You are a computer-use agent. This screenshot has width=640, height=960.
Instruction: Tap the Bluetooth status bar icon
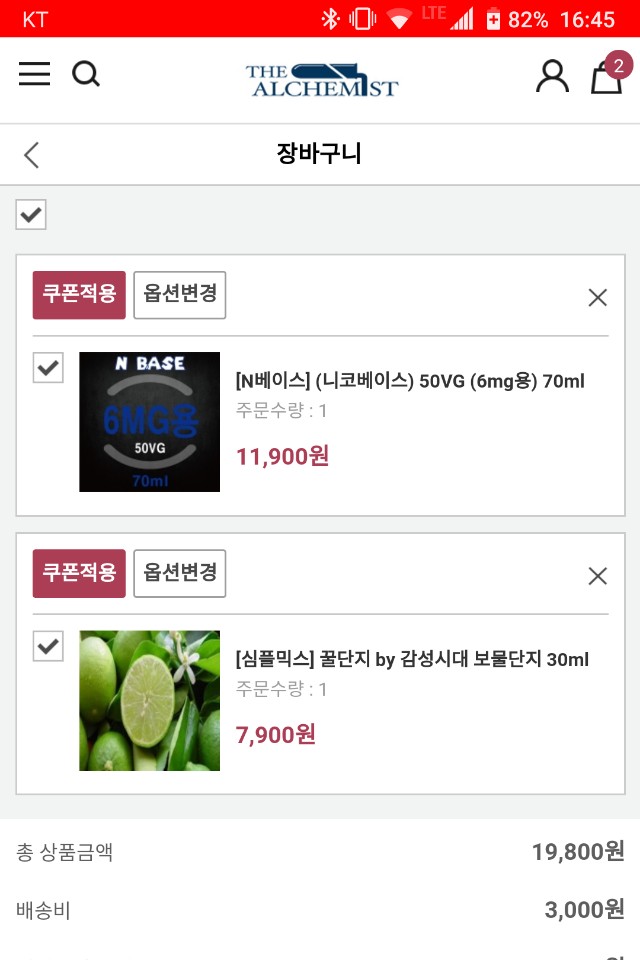pos(329,19)
